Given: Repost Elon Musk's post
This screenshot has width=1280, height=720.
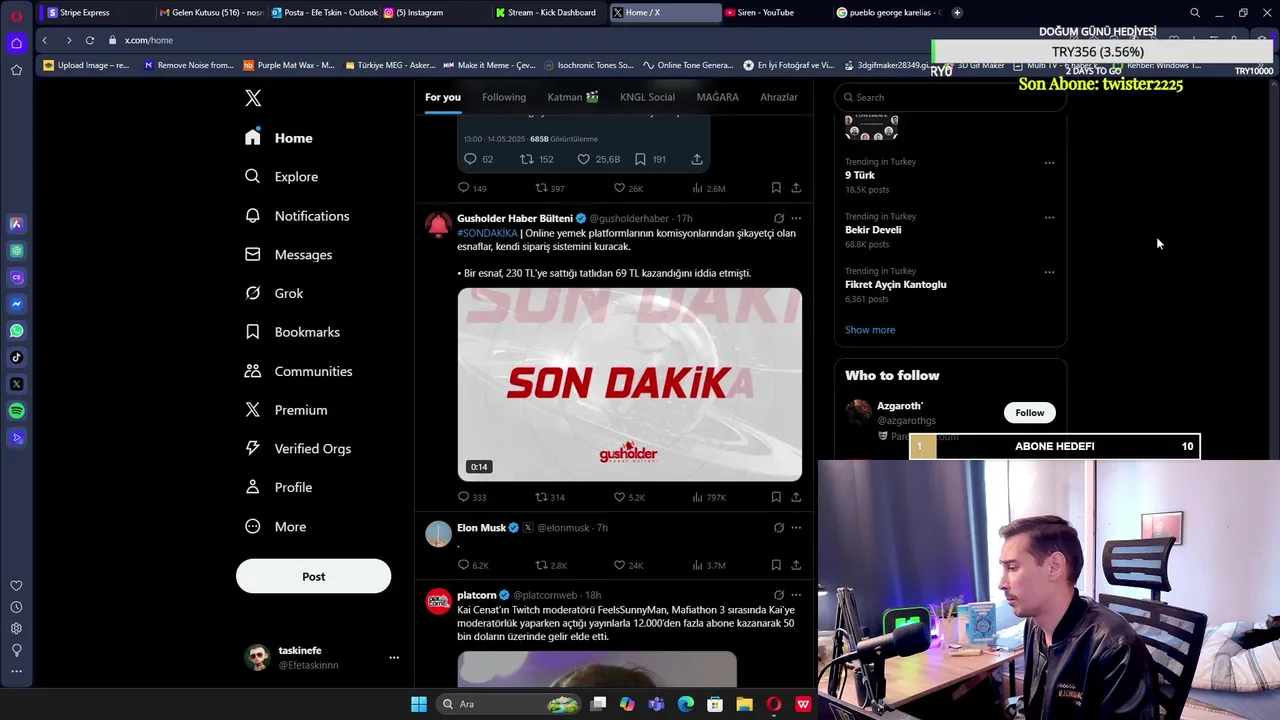Looking at the screenshot, I should point(551,565).
